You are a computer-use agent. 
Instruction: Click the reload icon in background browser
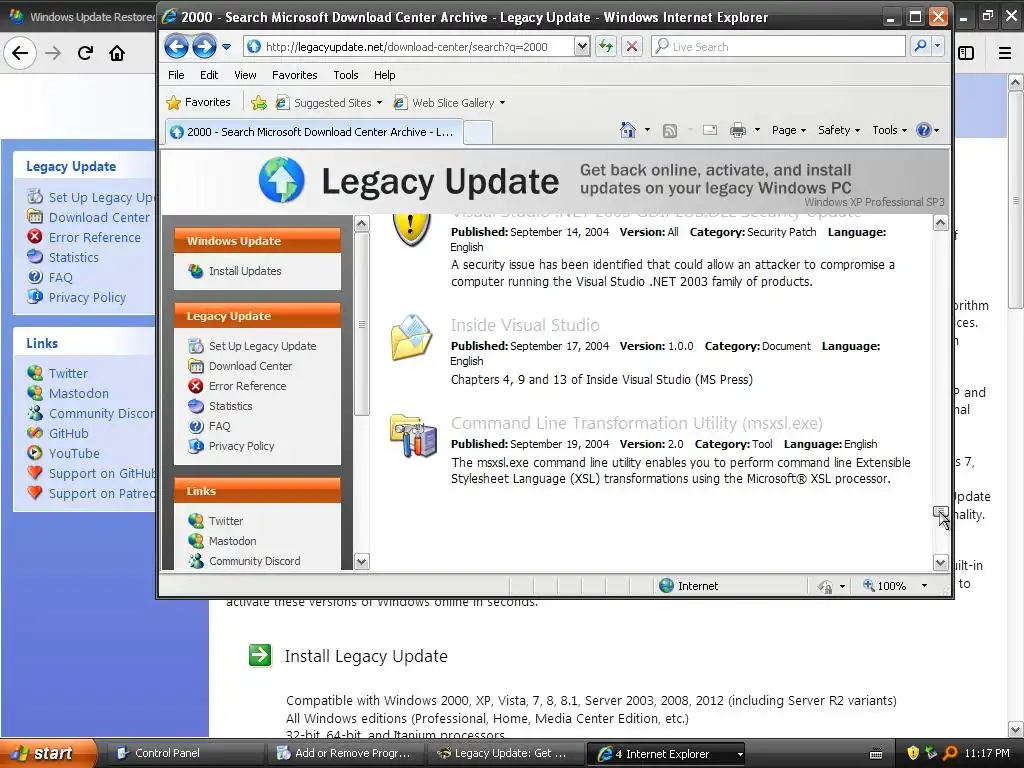tap(85, 53)
